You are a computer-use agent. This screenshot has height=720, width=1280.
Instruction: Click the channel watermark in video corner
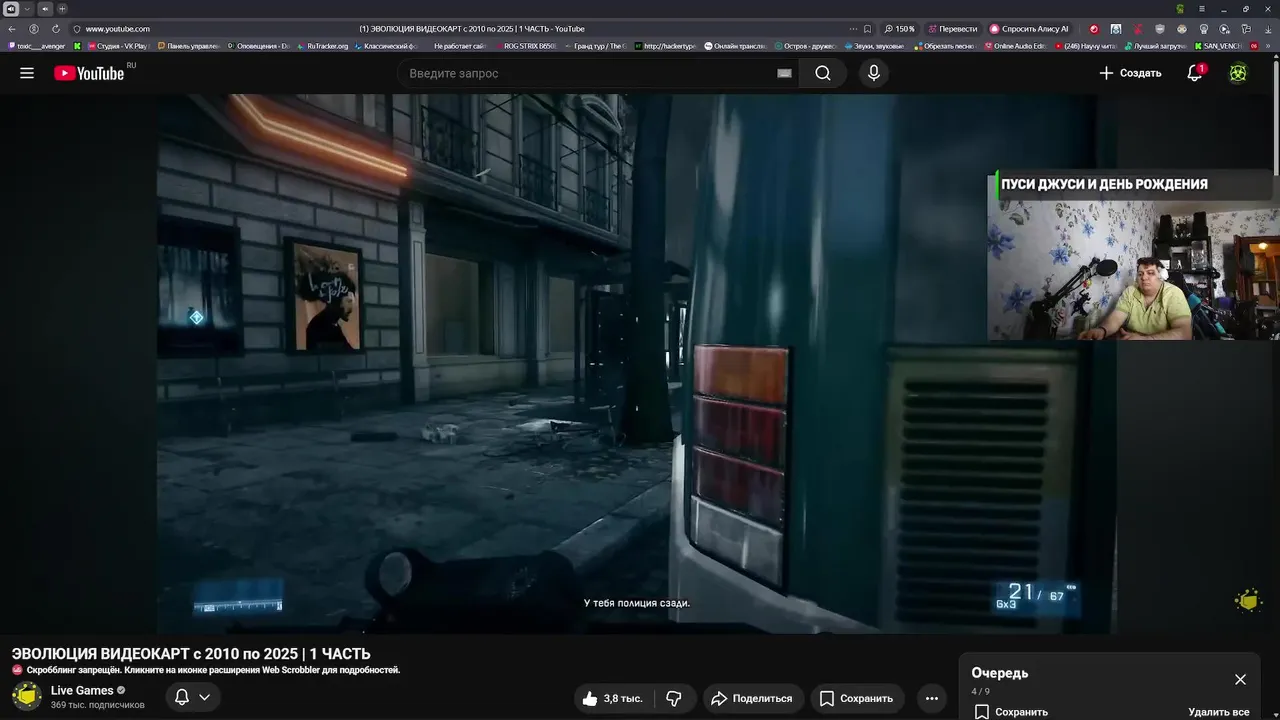1247,600
